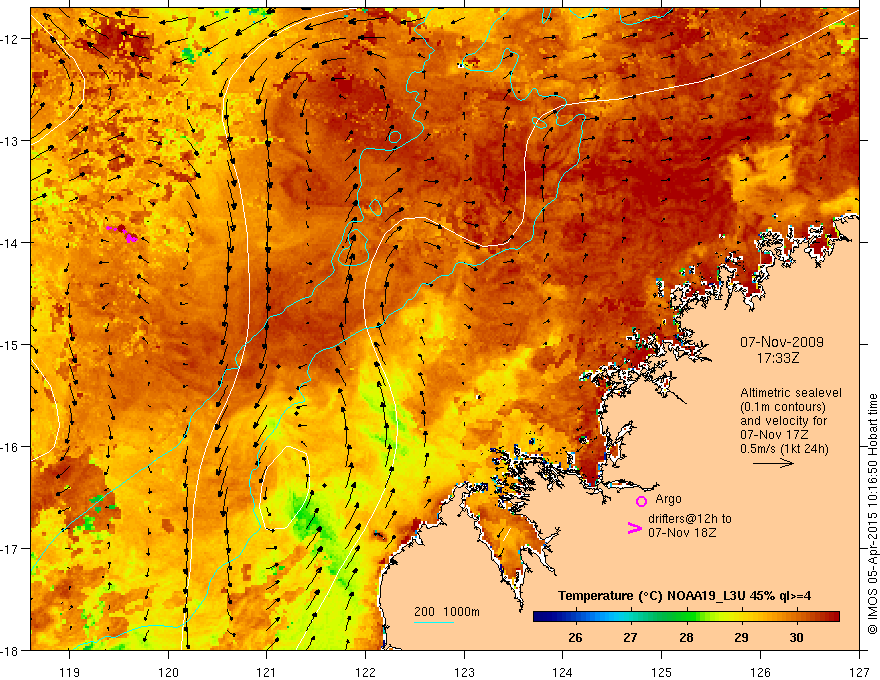Click the '200 1000m' depth contour label
Screen dimensions: 880x680
447,612
